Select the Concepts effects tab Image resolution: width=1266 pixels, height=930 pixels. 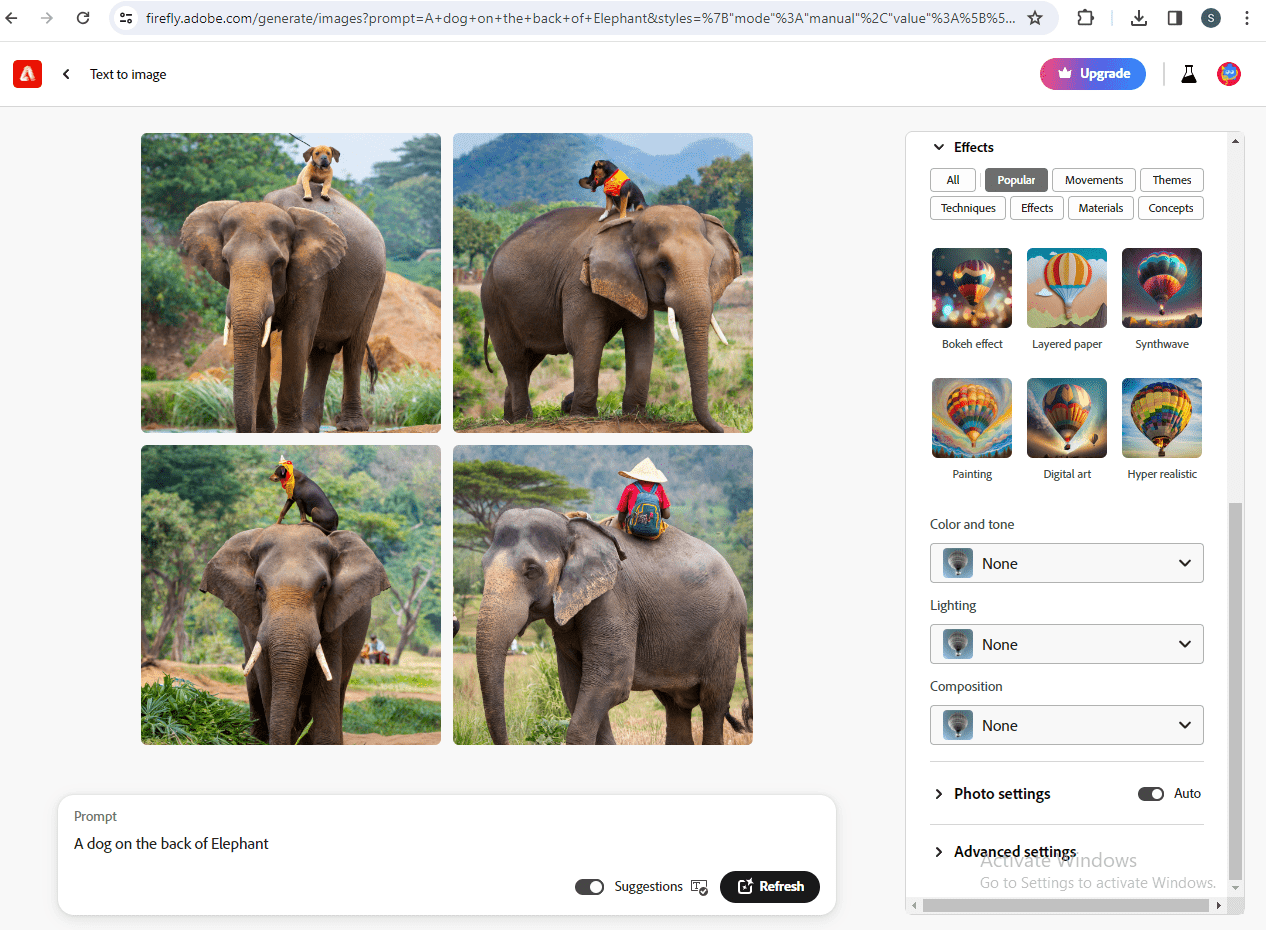tap(1171, 208)
